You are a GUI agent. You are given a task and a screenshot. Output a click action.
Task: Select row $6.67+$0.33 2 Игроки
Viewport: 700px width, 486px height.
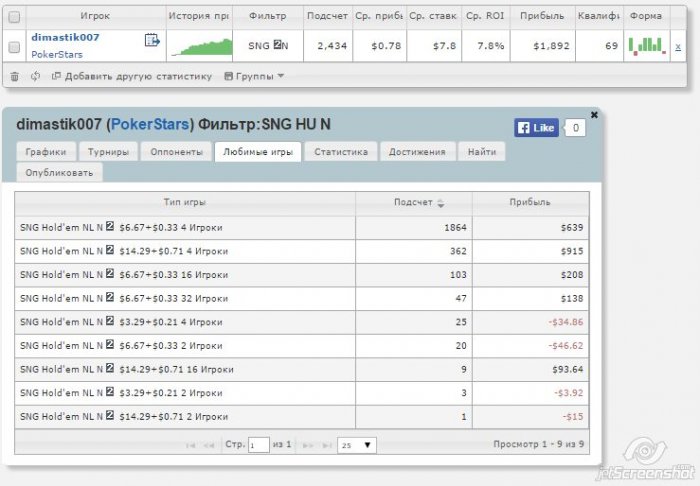coord(302,346)
